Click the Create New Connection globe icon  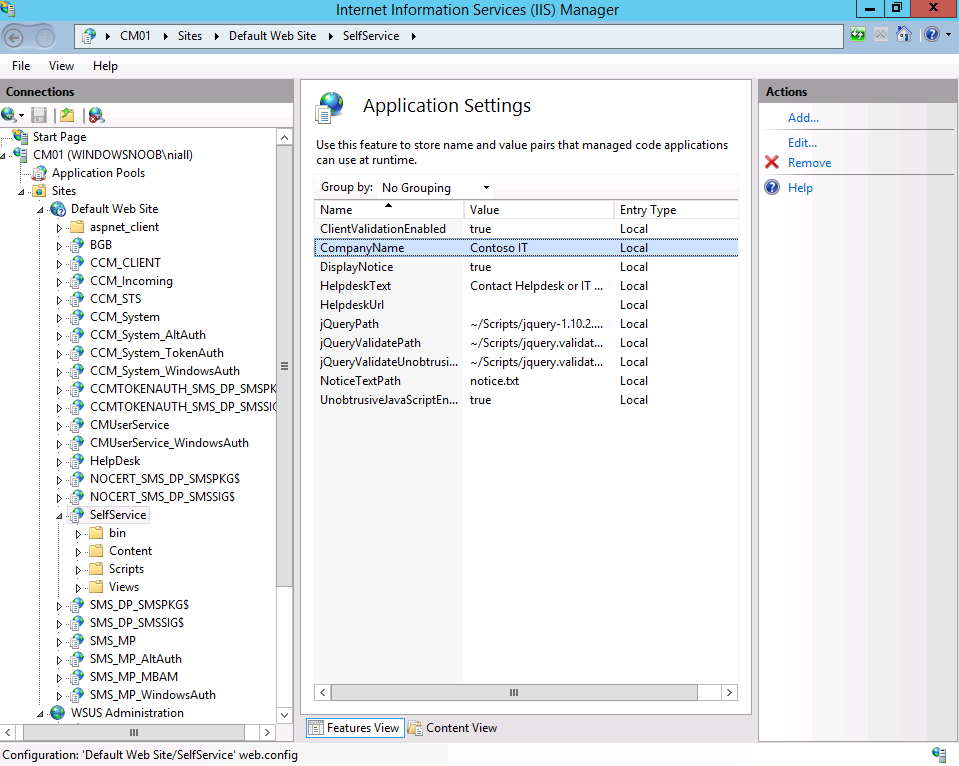9,114
